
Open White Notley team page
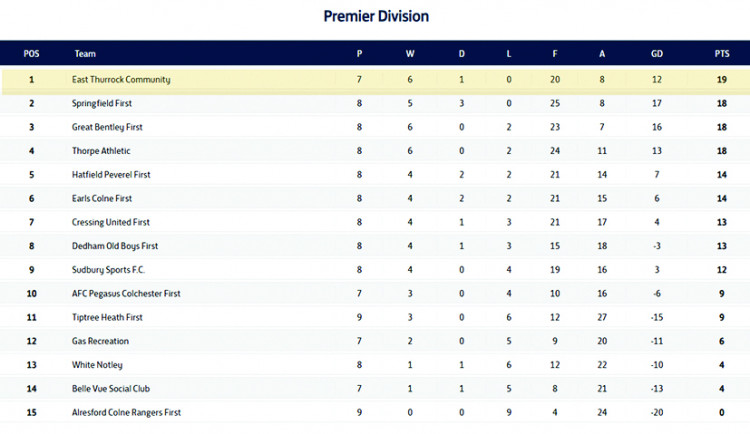98,365
